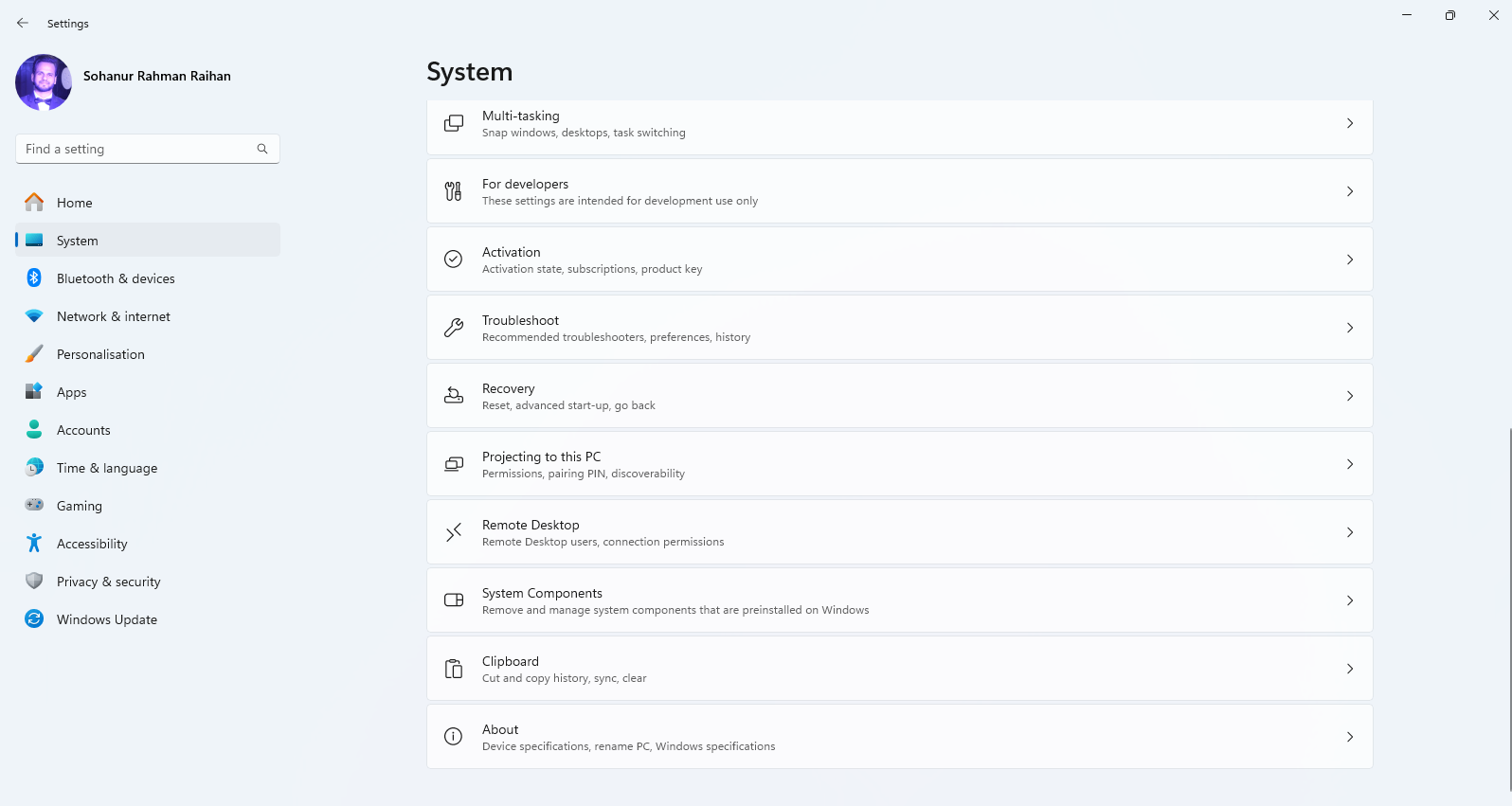Image resolution: width=1512 pixels, height=806 pixels.
Task: Click the Personalisation paintbrush icon
Action: point(34,354)
